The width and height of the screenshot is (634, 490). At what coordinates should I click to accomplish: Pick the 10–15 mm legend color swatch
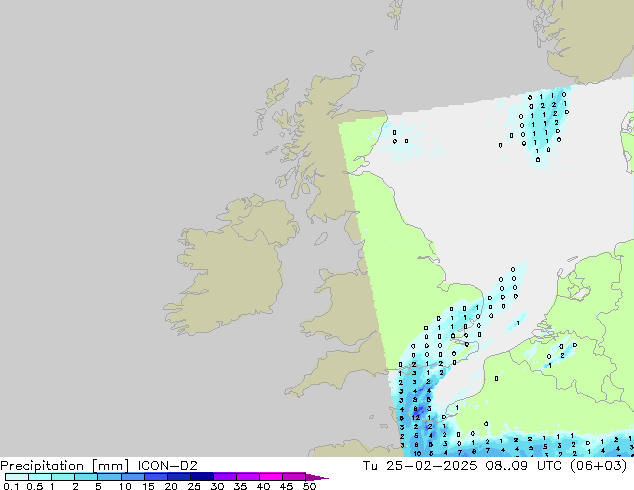click(x=132, y=477)
